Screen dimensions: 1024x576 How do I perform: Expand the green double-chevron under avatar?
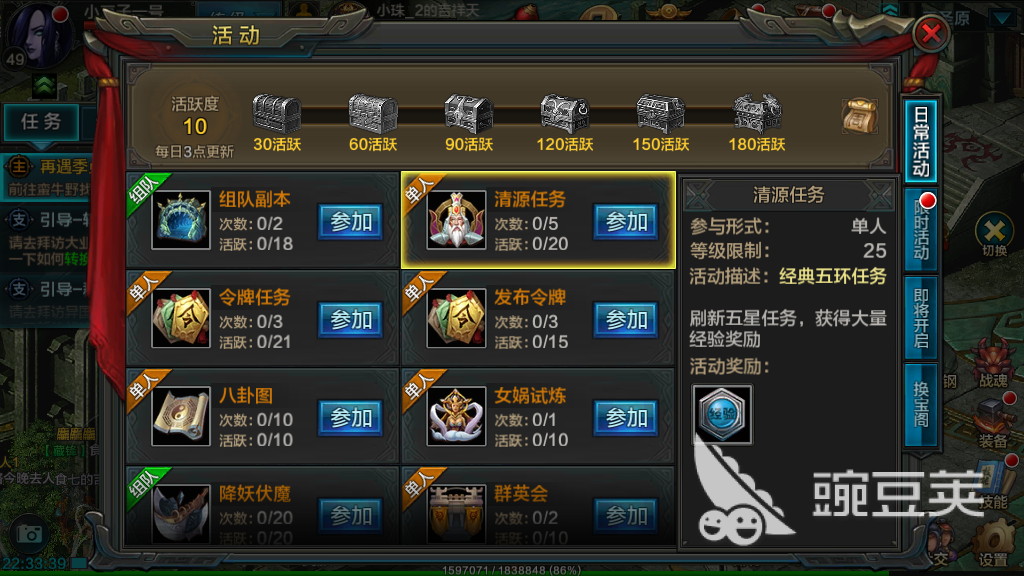pyautogui.click(x=44, y=85)
